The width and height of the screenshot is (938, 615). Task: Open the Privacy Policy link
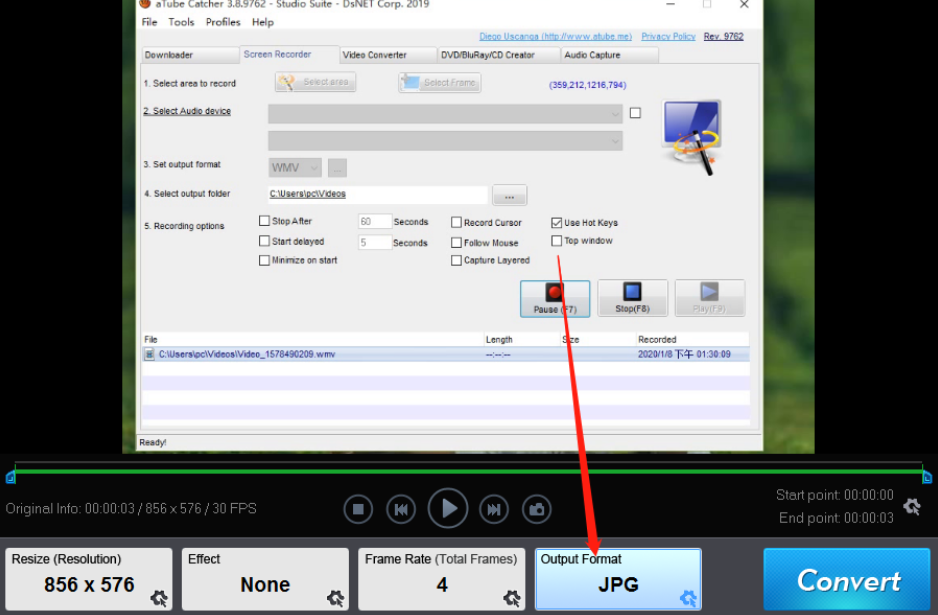pos(668,36)
